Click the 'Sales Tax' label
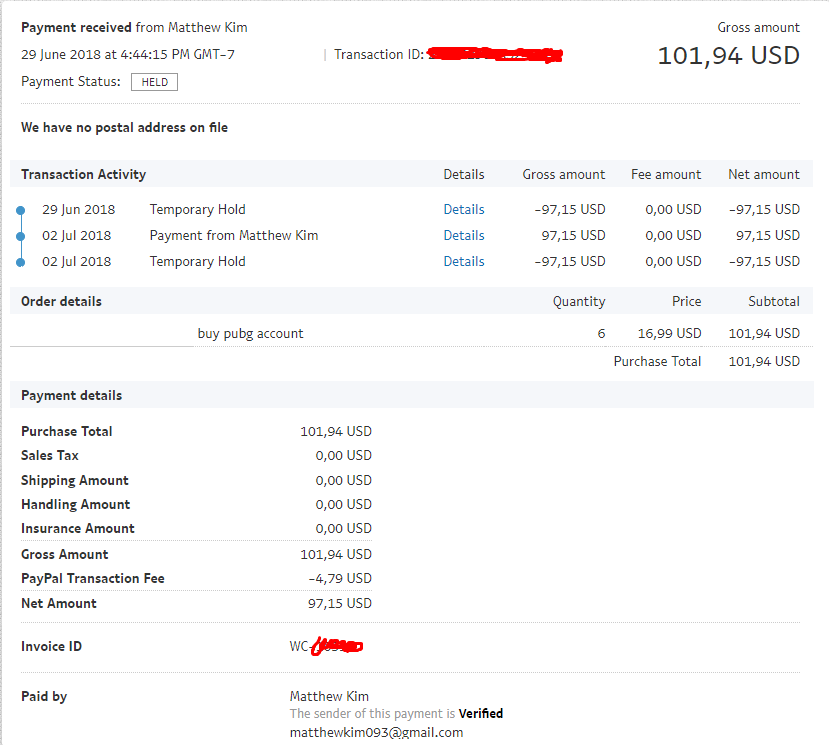829x745 pixels. (50, 455)
